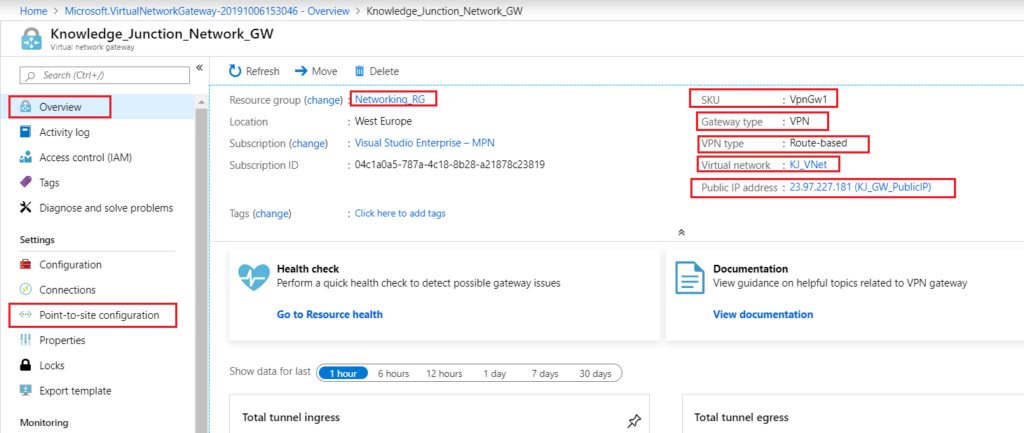Select 30 days time range
The width and height of the screenshot is (1024, 433).
coord(595,374)
